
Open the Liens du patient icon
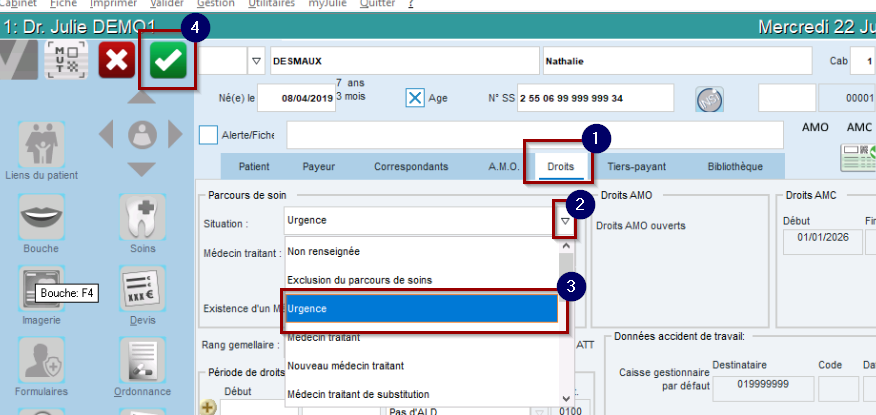(x=41, y=145)
